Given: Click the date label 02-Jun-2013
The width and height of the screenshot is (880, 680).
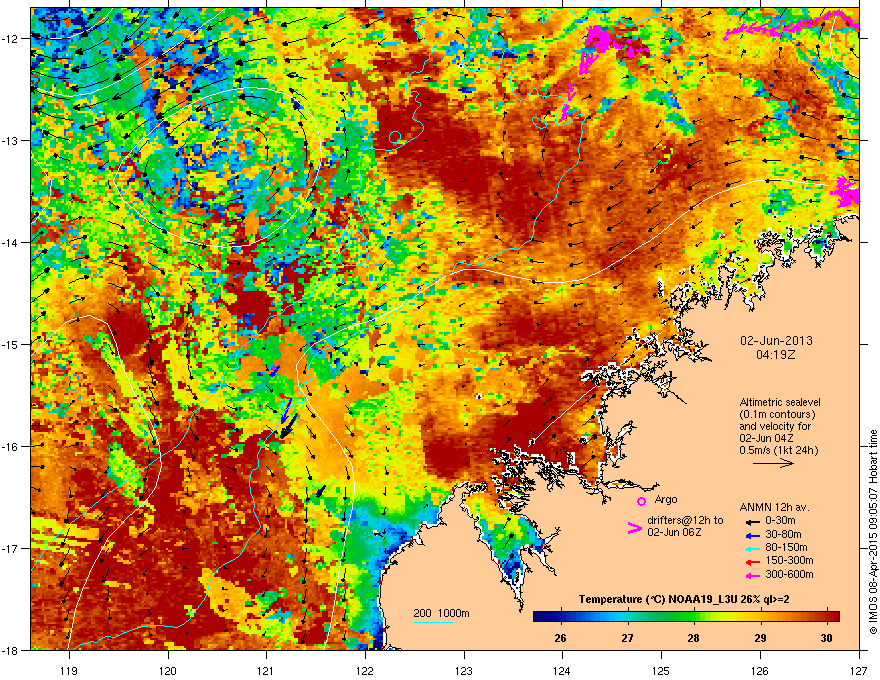Looking at the screenshot, I should pyautogui.click(x=776, y=341).
